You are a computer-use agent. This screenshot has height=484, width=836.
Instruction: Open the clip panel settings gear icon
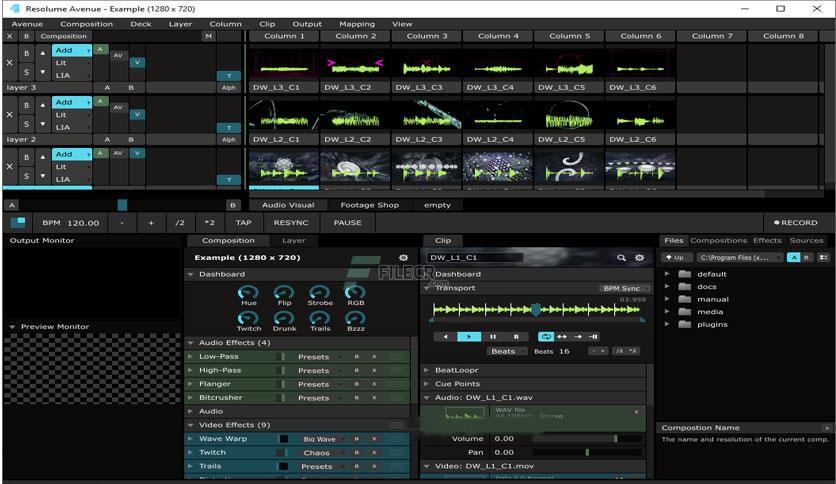(639, 257)
